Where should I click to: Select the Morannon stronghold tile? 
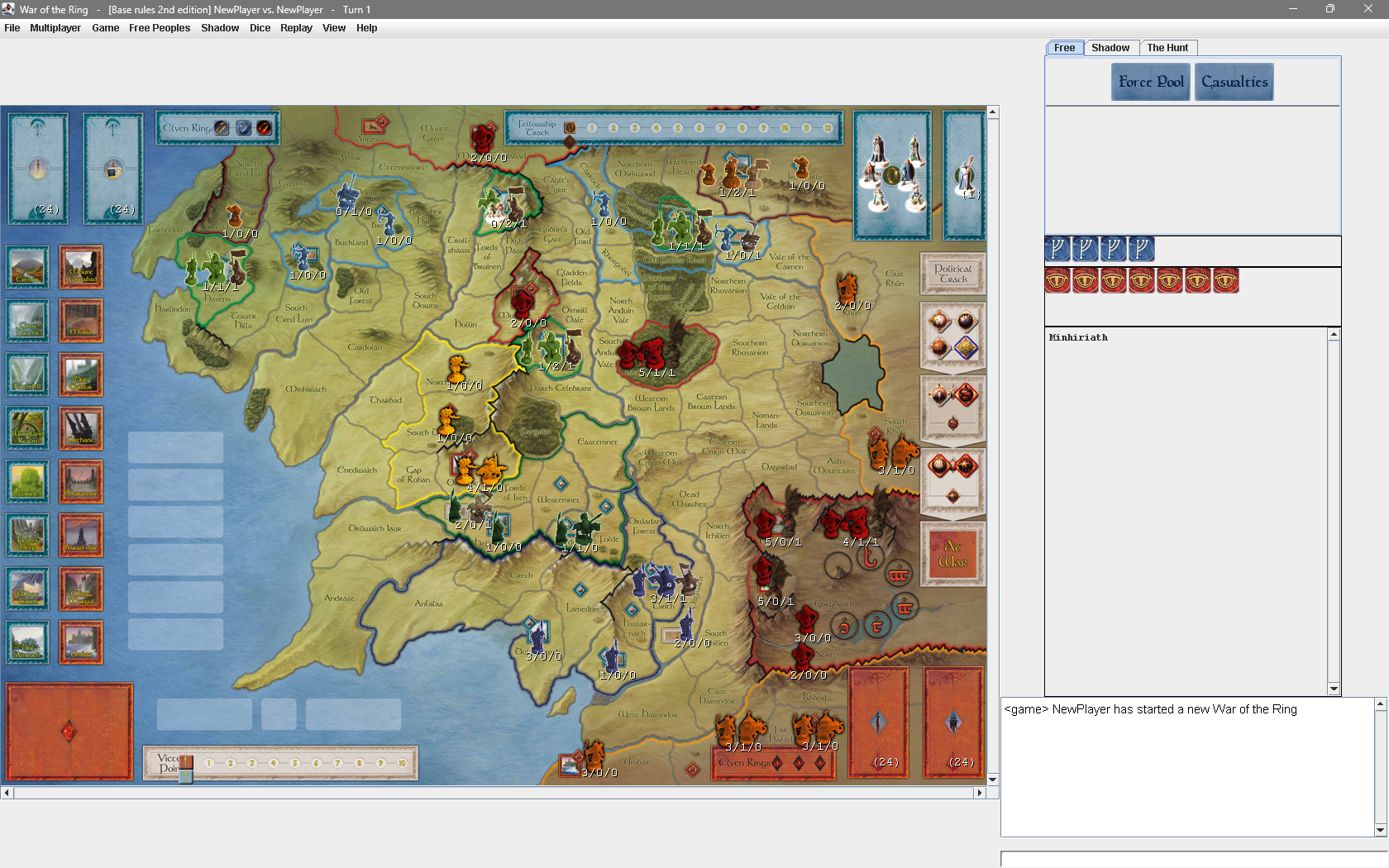tap(81, 481)
